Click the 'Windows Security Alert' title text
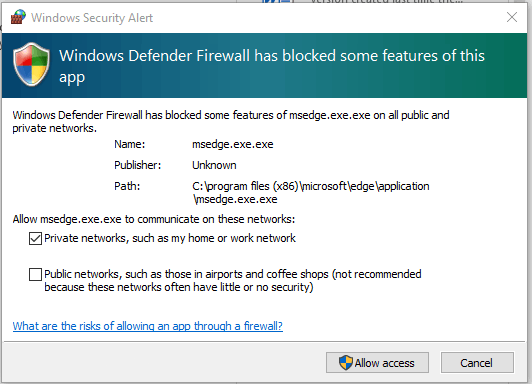The height and width of the screenshot is (384, 532). coord(92,18)
